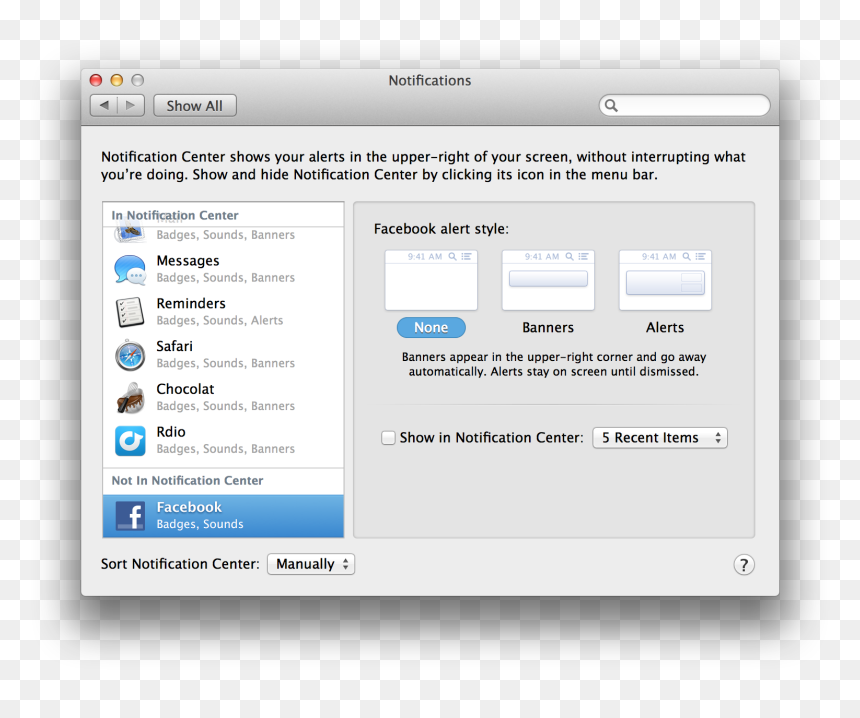Go back with the left arrow button
Image resolution: width=860 pixels, height=718 pixels.
(104, 105)
